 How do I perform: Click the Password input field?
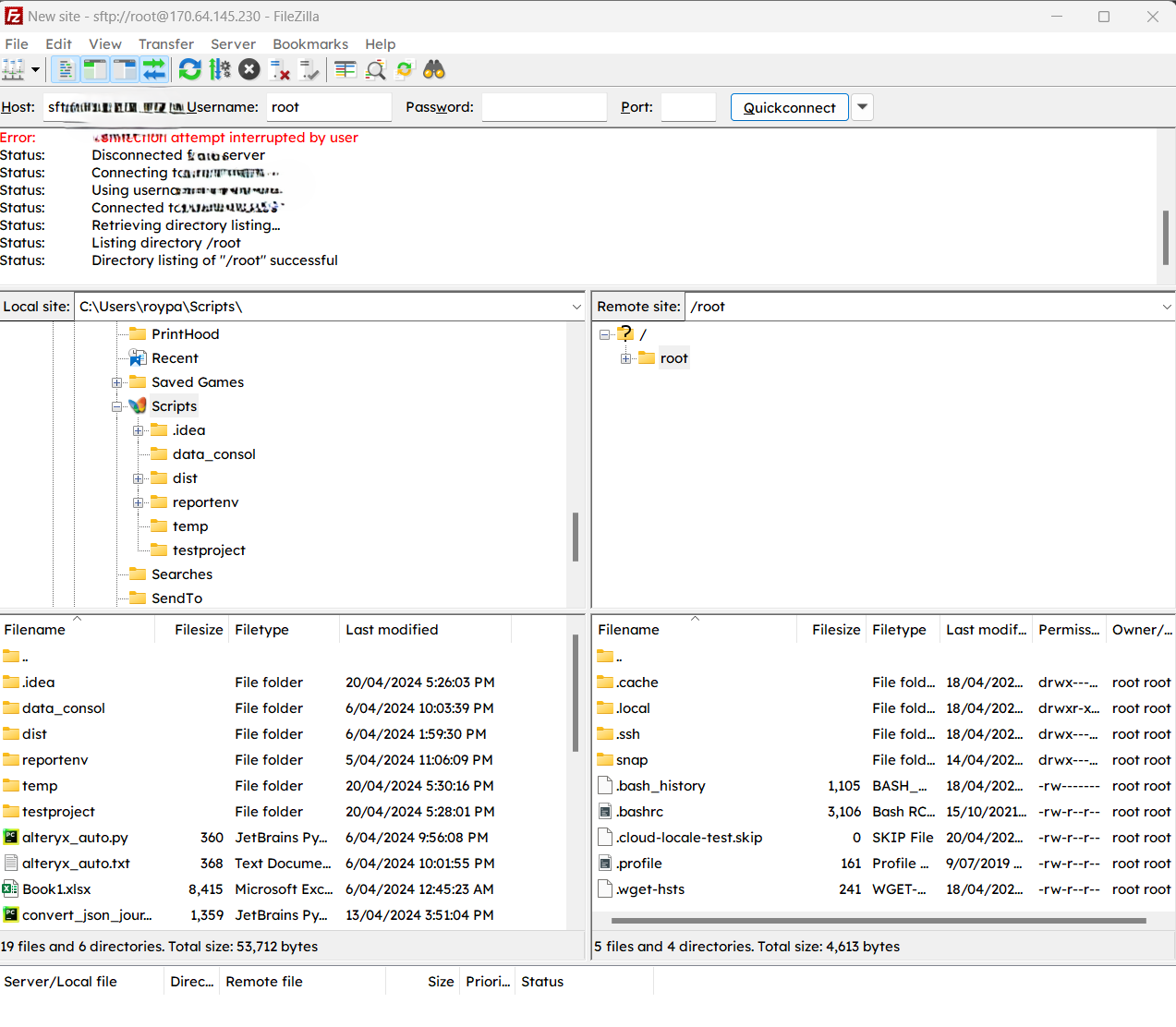[x=544, y=107]
